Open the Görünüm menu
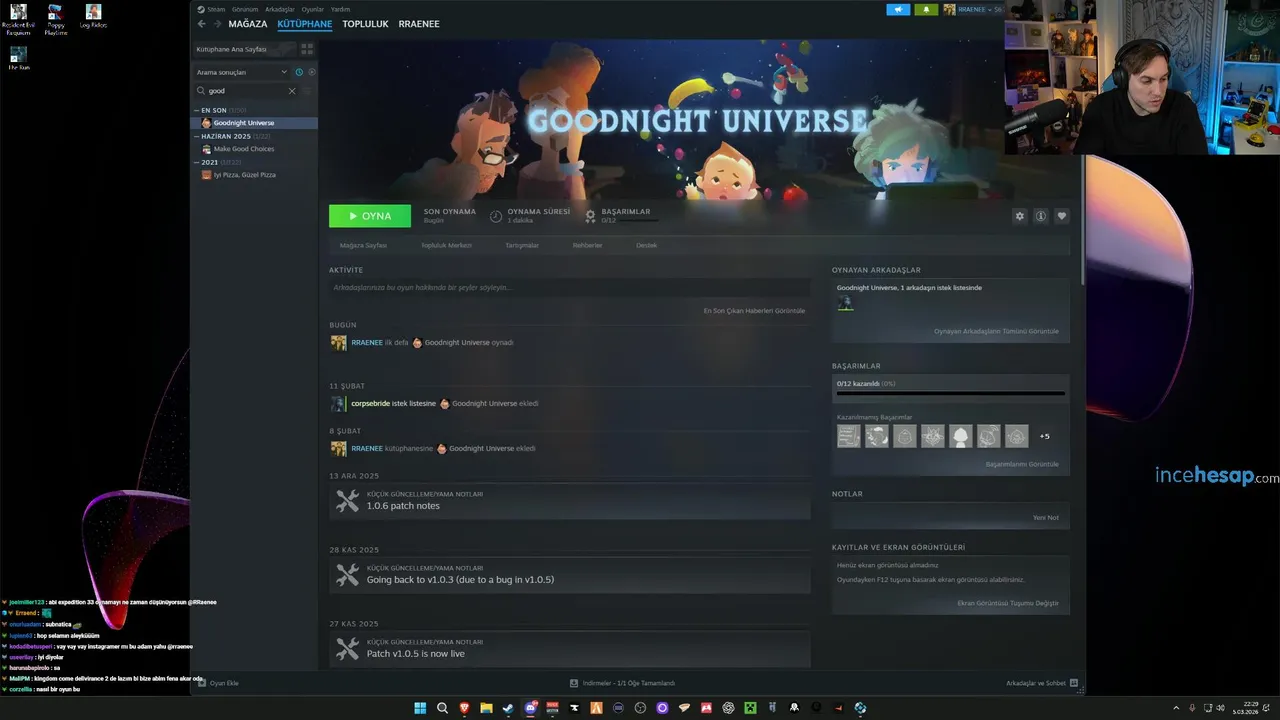 tap(245, 9)
